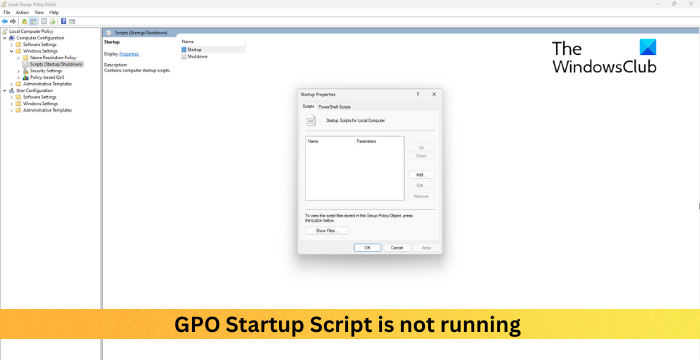This screenshot has width=700, height=360.
Task: Click the Show Files... button
Action: tap(327, 230)
